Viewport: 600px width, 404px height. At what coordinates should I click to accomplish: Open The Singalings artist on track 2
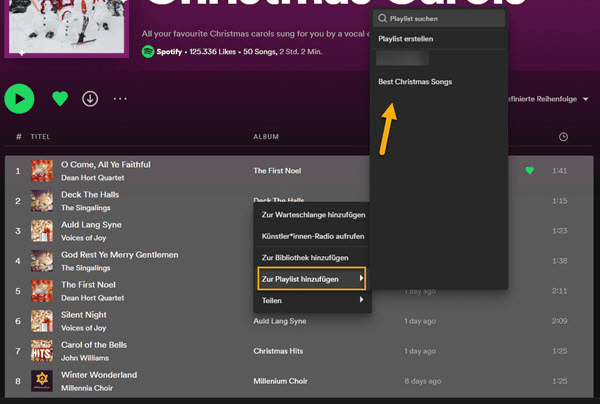[86, 208]
